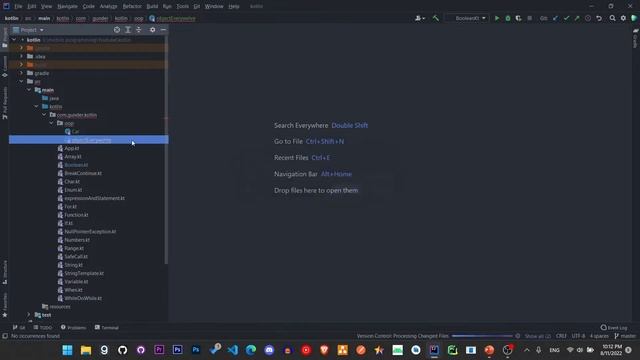Open the Favorites star tool window
Image resolution: width=640 pixels, height=360 pixels.
pos(4,305)
